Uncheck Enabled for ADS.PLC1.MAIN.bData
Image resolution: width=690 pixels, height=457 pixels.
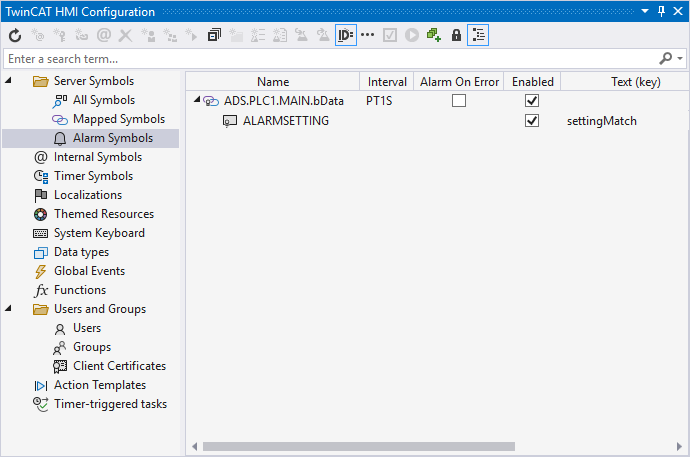(x=532, y=100)
